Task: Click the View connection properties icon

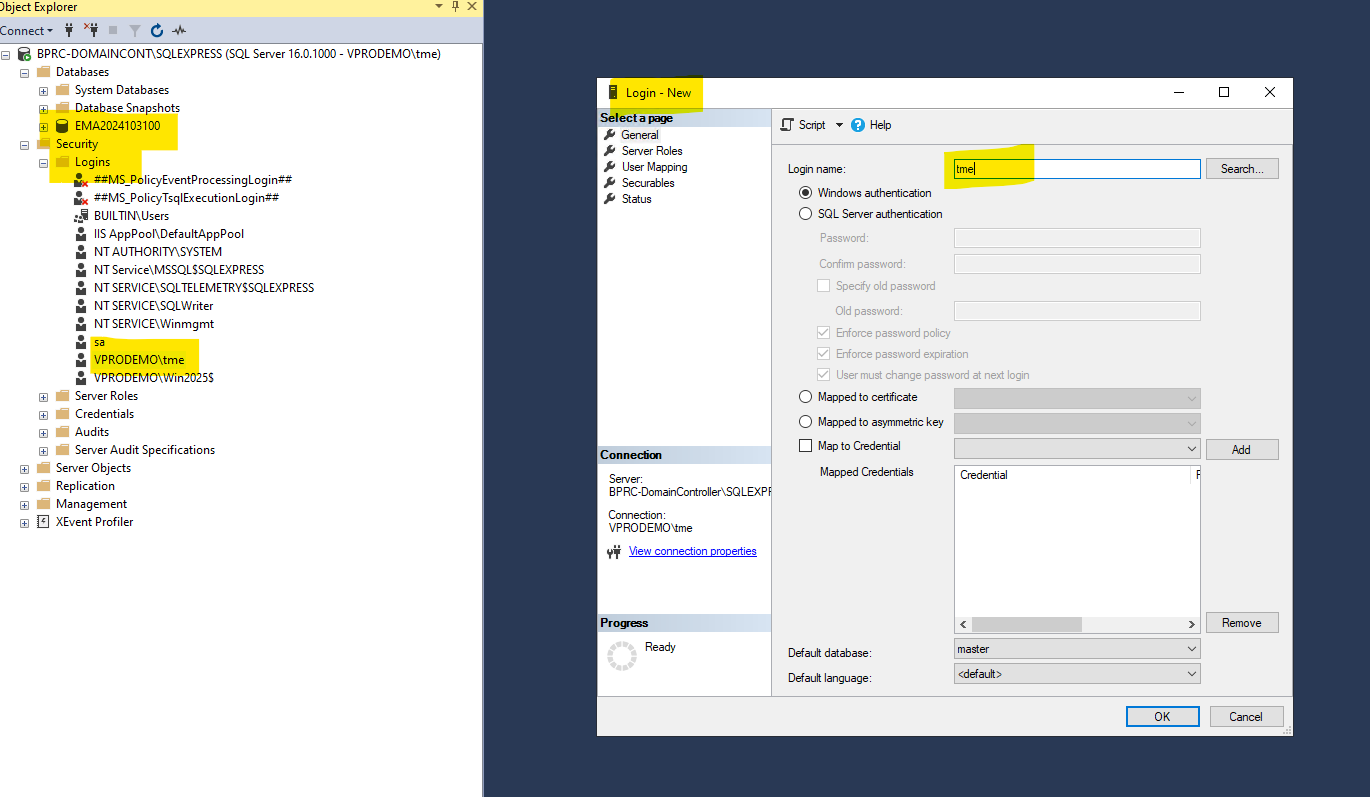Action: point(614,551)
